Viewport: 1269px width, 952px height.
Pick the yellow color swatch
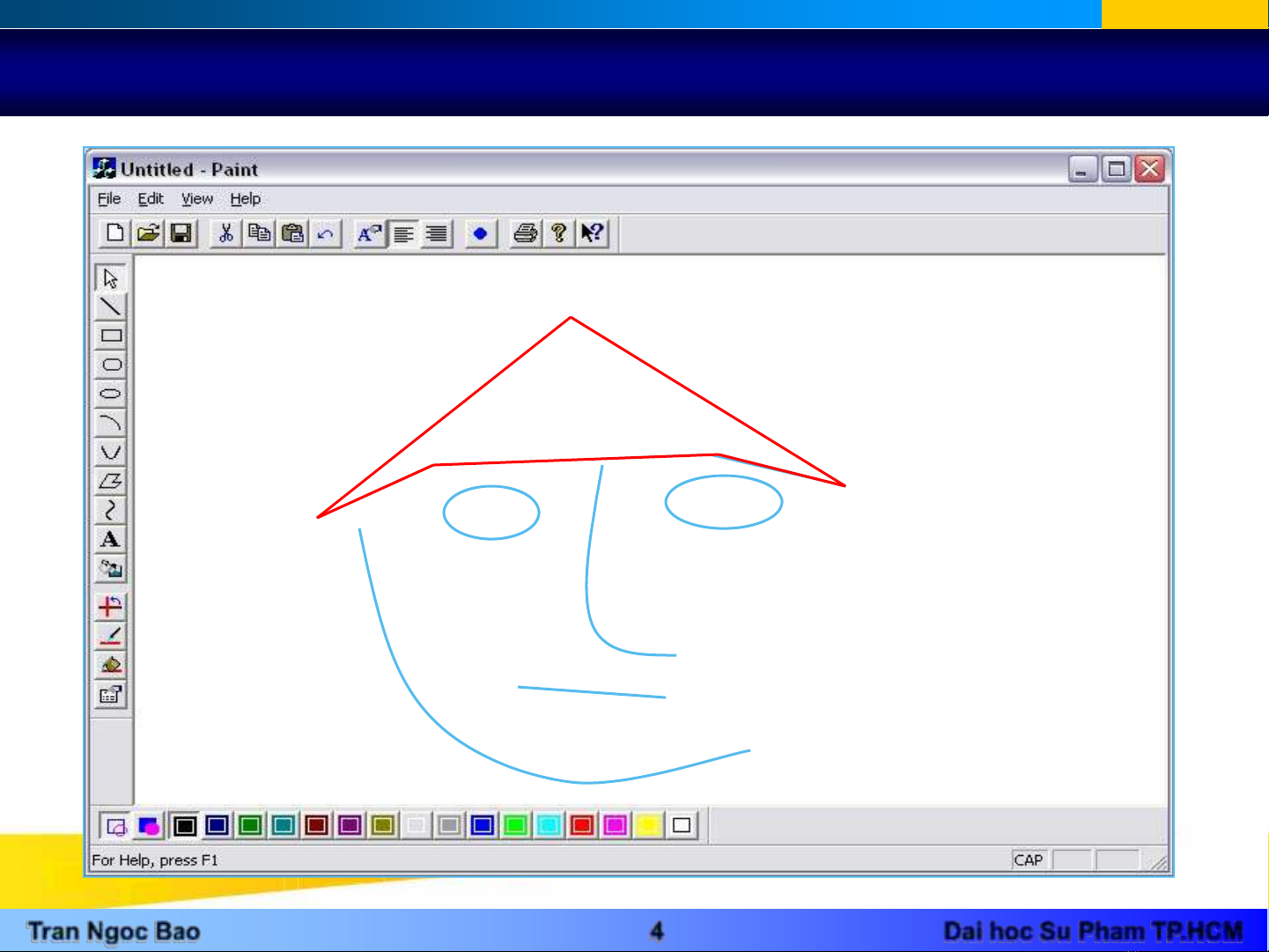648,825
